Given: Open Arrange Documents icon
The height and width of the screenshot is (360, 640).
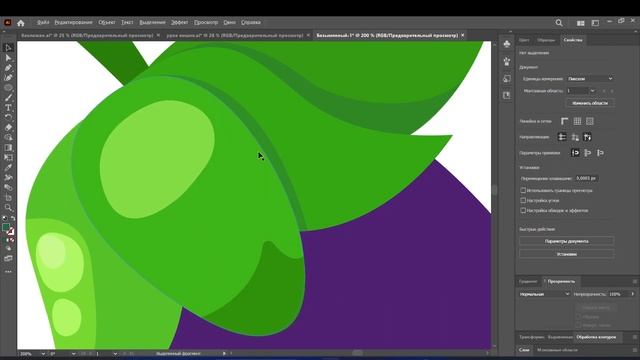Looking at the screenshot, I should click(x=580, y=23).
